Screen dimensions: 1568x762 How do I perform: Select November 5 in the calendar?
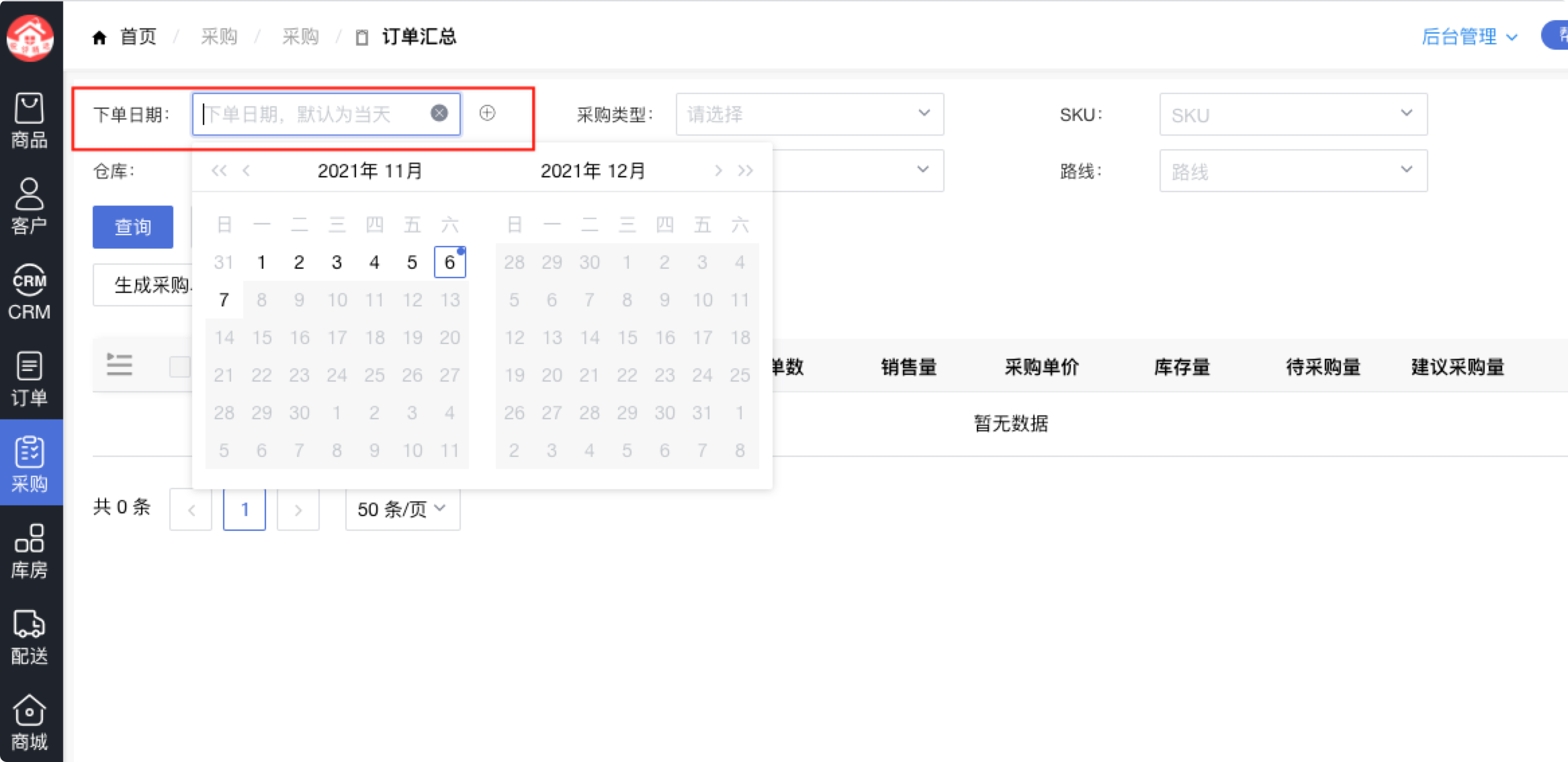tap(412, 262)
